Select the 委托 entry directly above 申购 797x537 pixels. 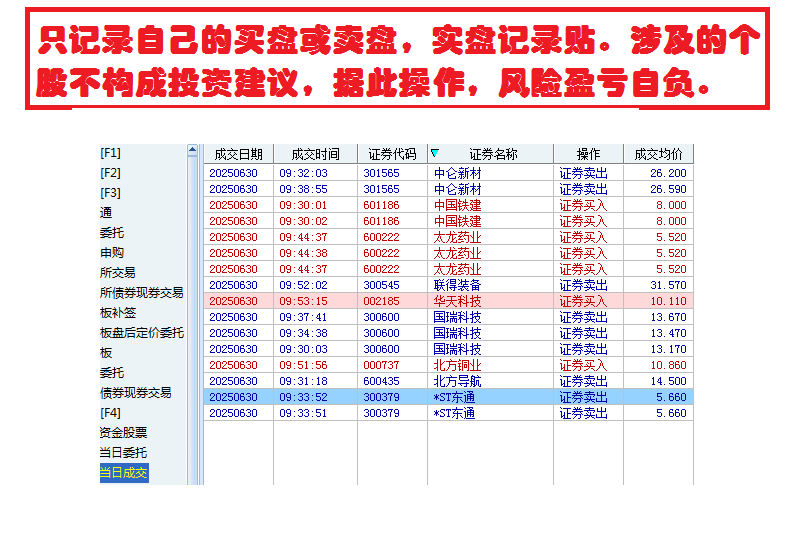tap(112, 233)
